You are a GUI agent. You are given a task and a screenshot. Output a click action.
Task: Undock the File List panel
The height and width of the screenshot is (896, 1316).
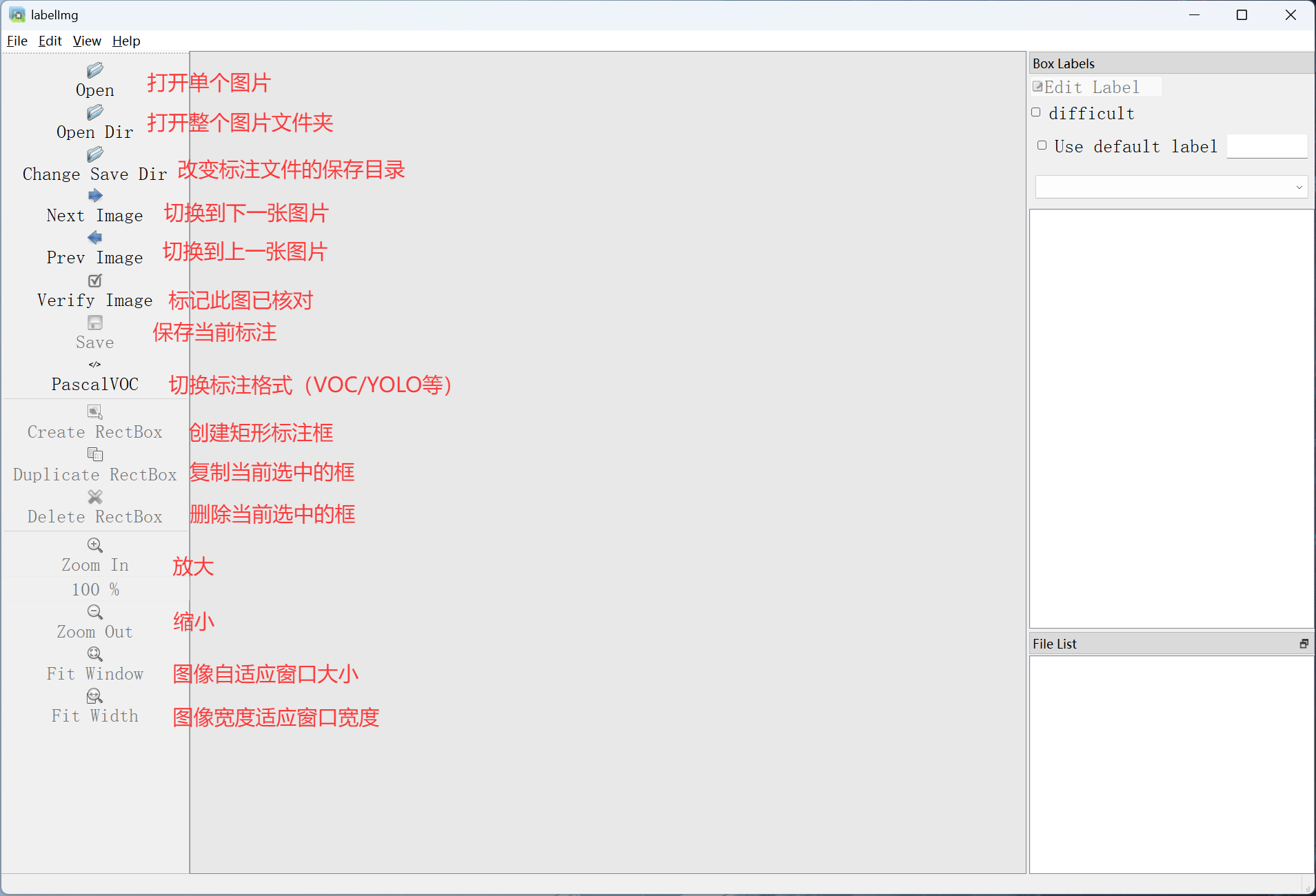[x=1303, y=644]
